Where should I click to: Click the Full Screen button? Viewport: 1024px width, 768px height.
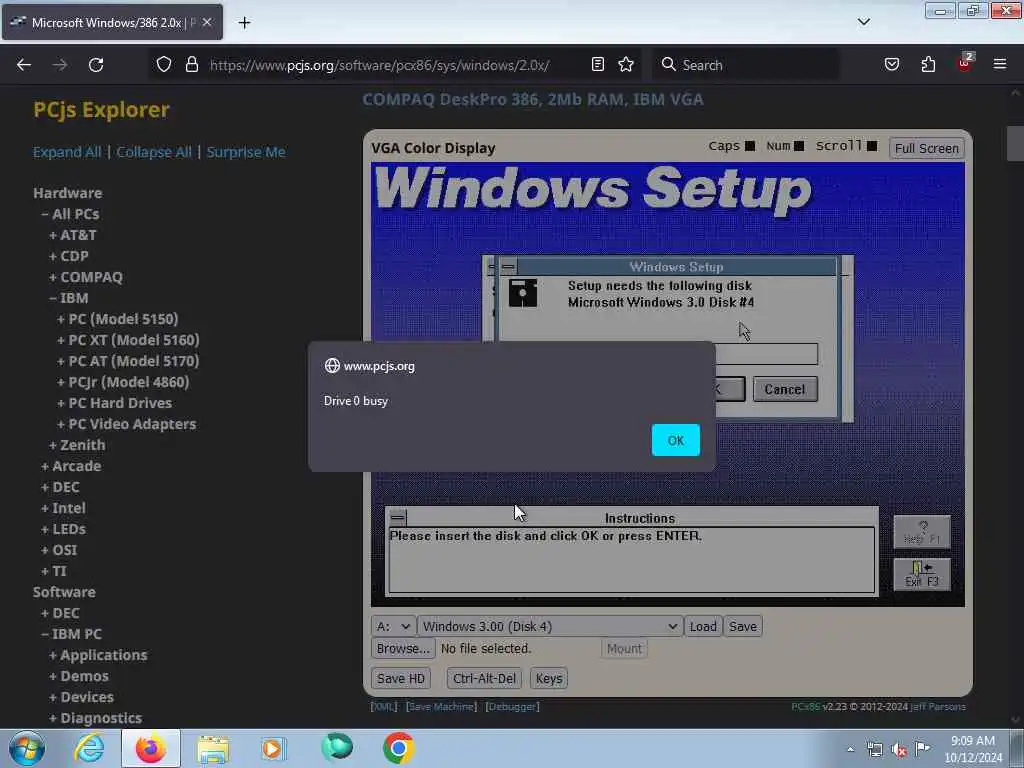click(x=926, y=148)
